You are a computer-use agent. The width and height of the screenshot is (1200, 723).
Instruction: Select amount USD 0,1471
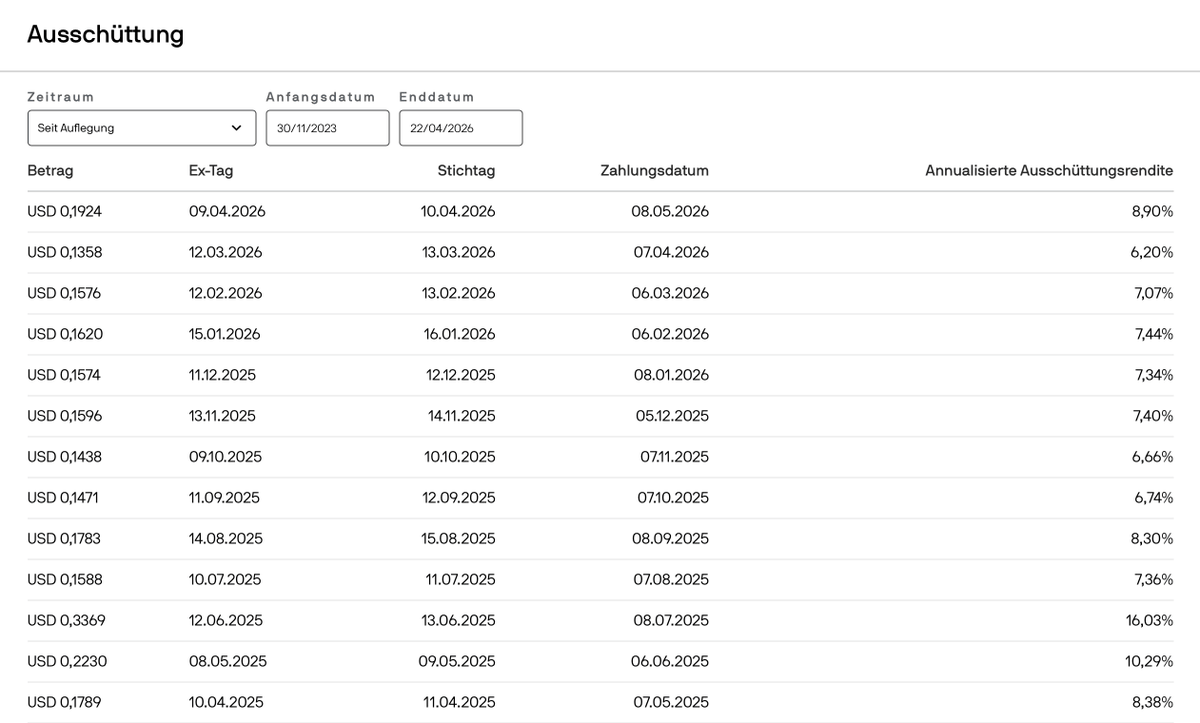[x=63, y=498]
